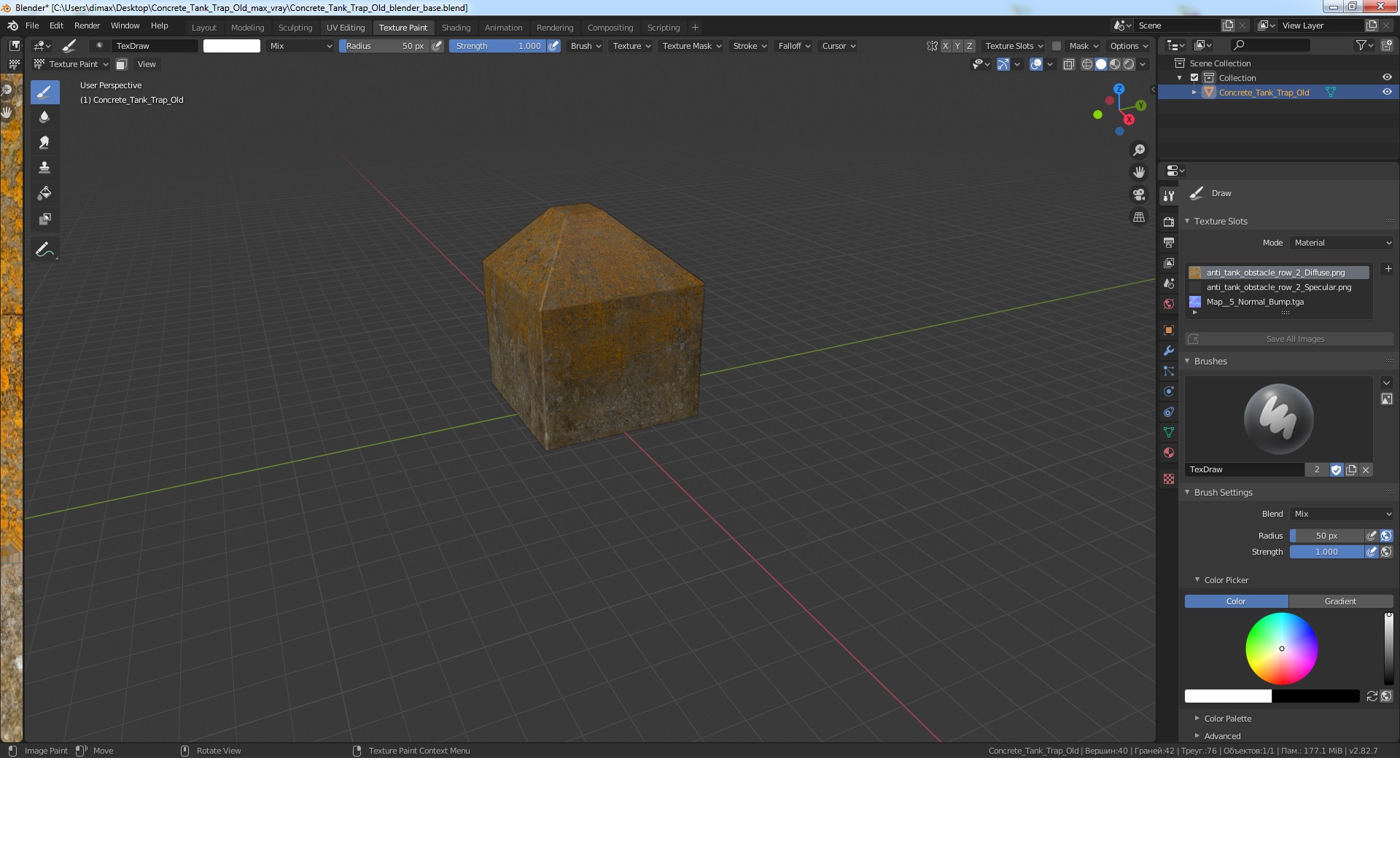
Task: Open the Mode Material dropdown
Action: coord(1342,243)
